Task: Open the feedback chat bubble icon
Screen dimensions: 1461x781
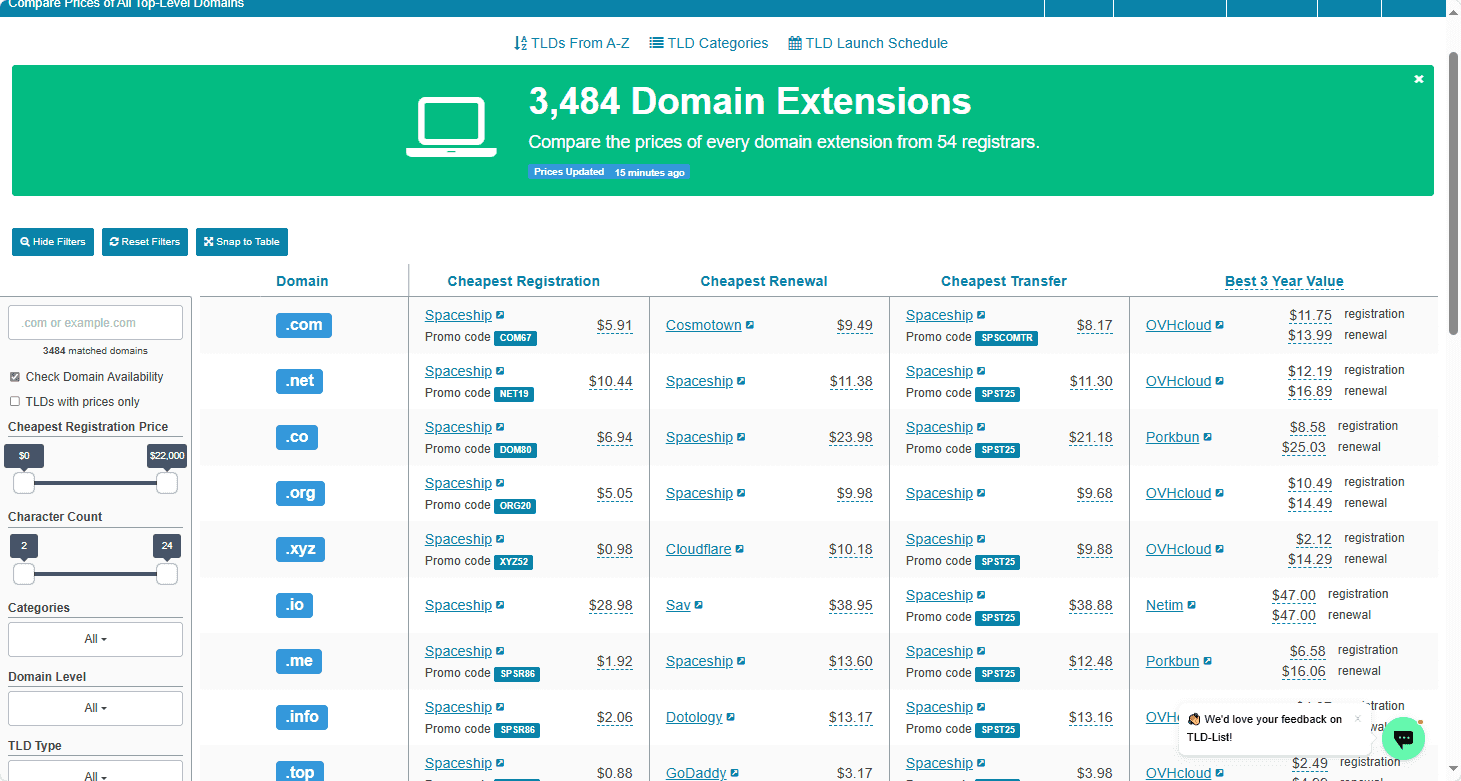Action: tap(1403, 738)
